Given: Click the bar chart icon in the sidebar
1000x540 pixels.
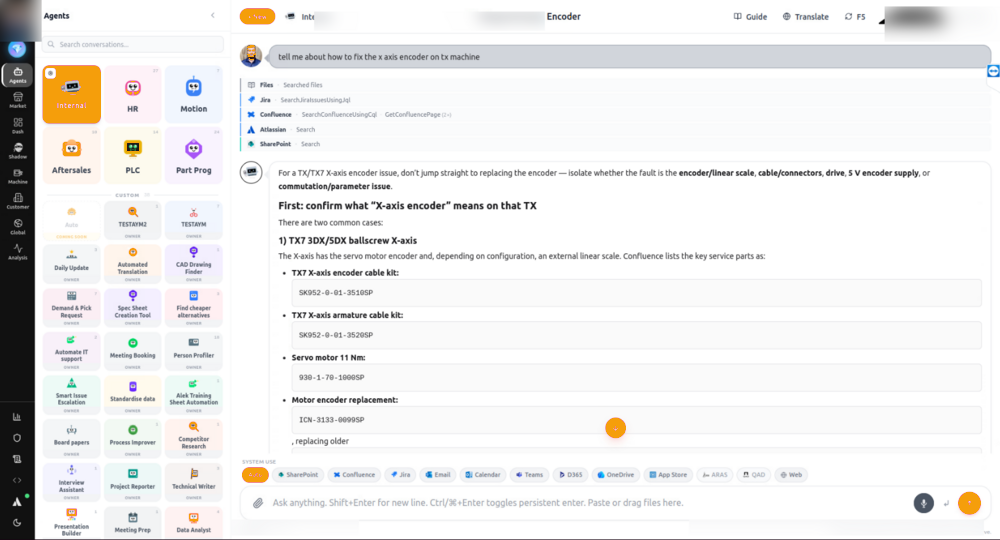Looking at the screenshot, I should pyautogui.click(x=17, y=417).
